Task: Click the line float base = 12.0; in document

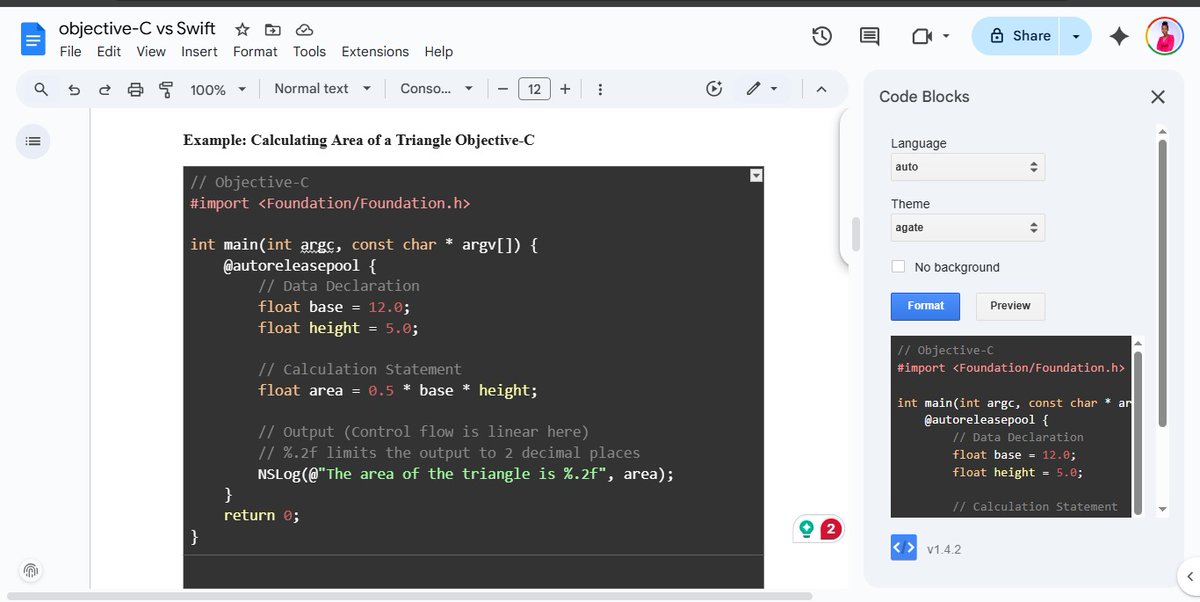Action: [334, 307]
